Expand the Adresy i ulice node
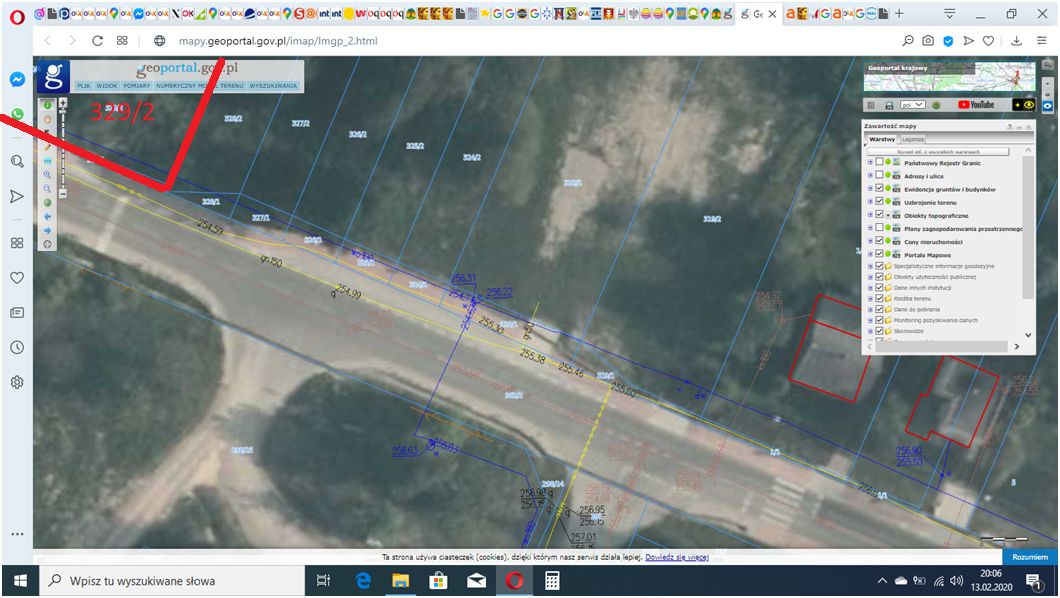This screenshot has height=598, width=1060. coord(870,175)
